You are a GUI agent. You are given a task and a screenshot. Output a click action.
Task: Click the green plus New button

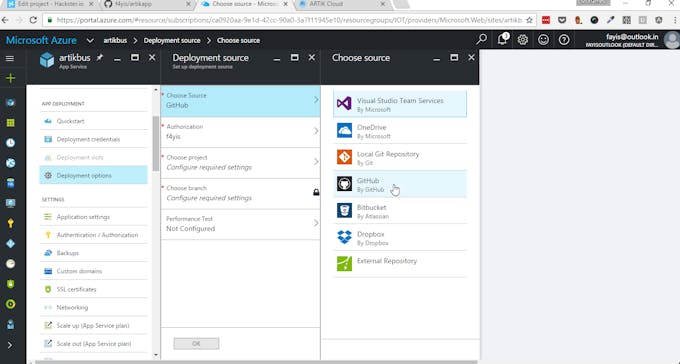pyautogui.click(x=10, y=79)
